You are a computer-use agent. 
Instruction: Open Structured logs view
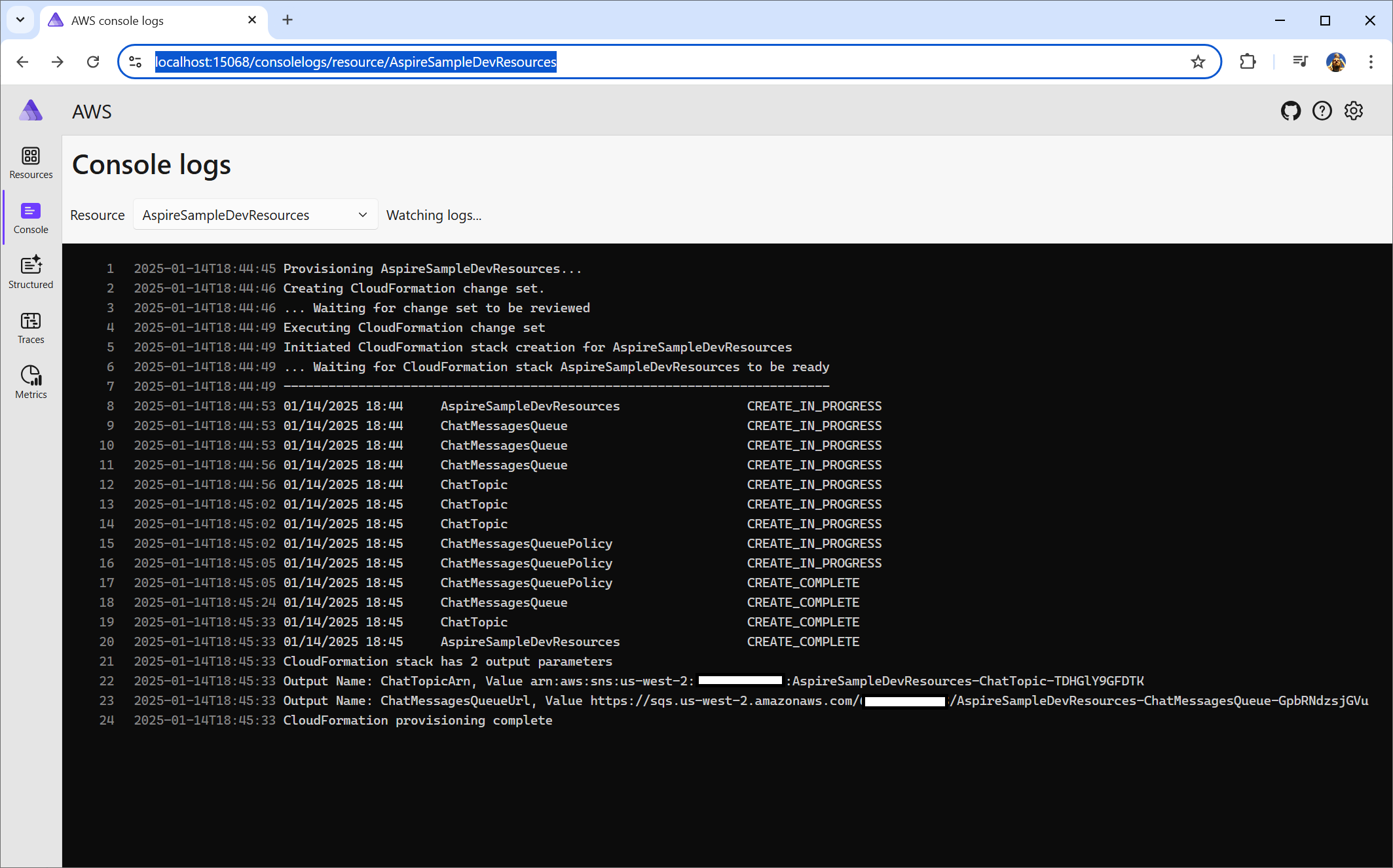tap(31, 272)
